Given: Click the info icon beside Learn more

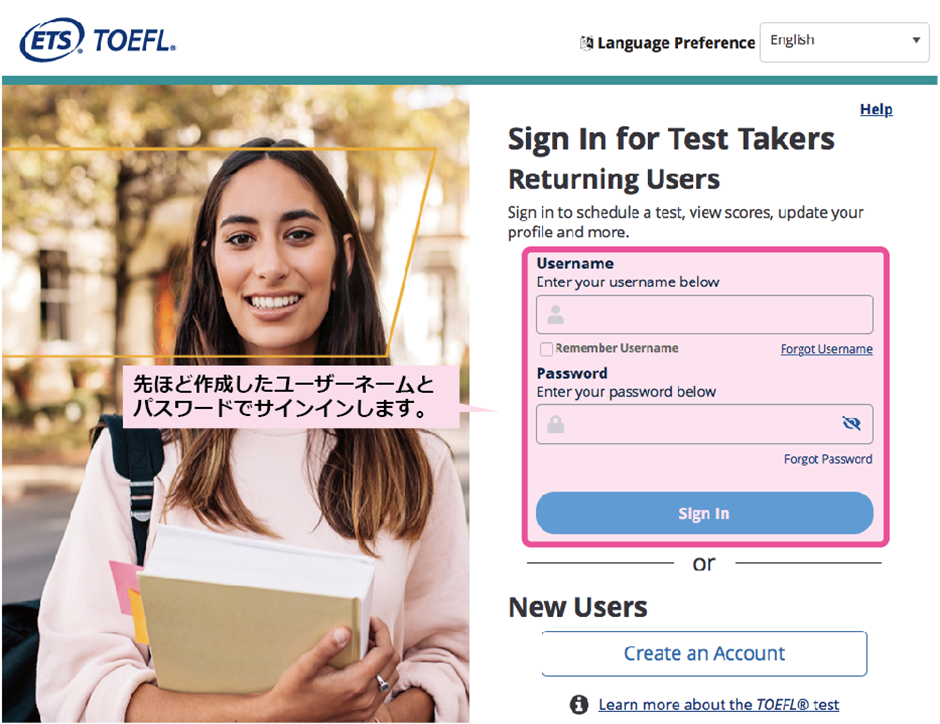Looking at the screenshot, I should 579,704.
